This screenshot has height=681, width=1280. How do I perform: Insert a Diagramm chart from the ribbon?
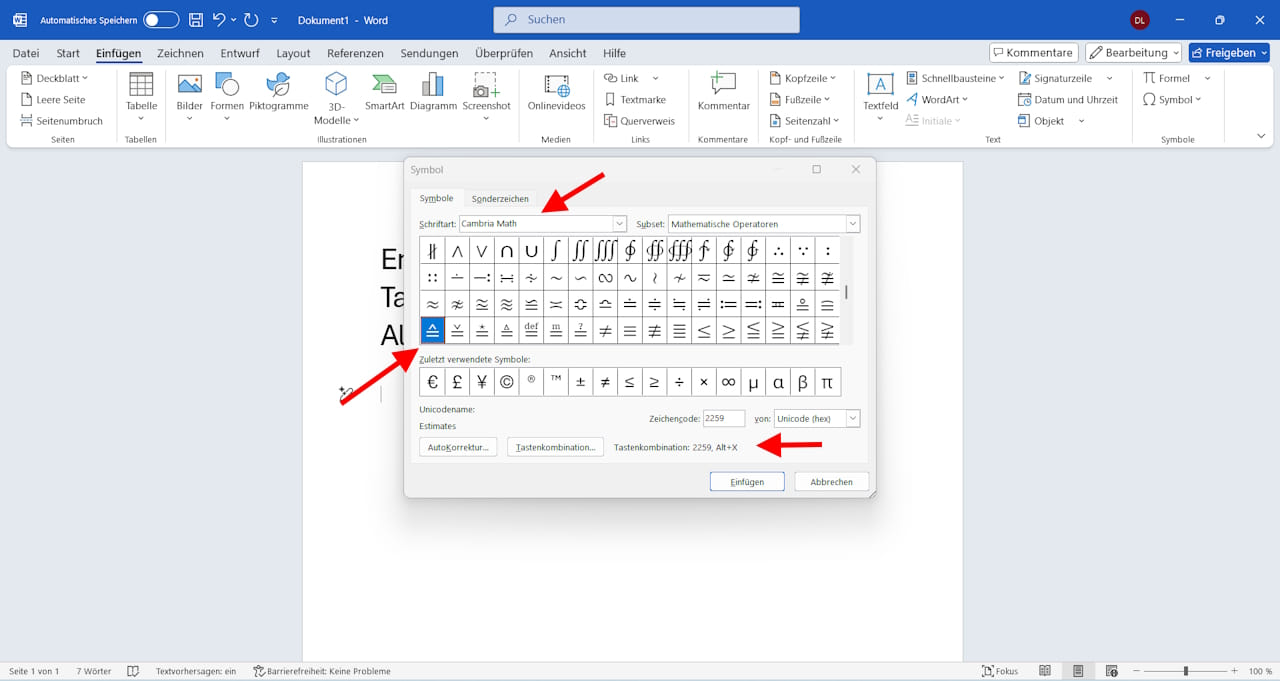point(433,86)
